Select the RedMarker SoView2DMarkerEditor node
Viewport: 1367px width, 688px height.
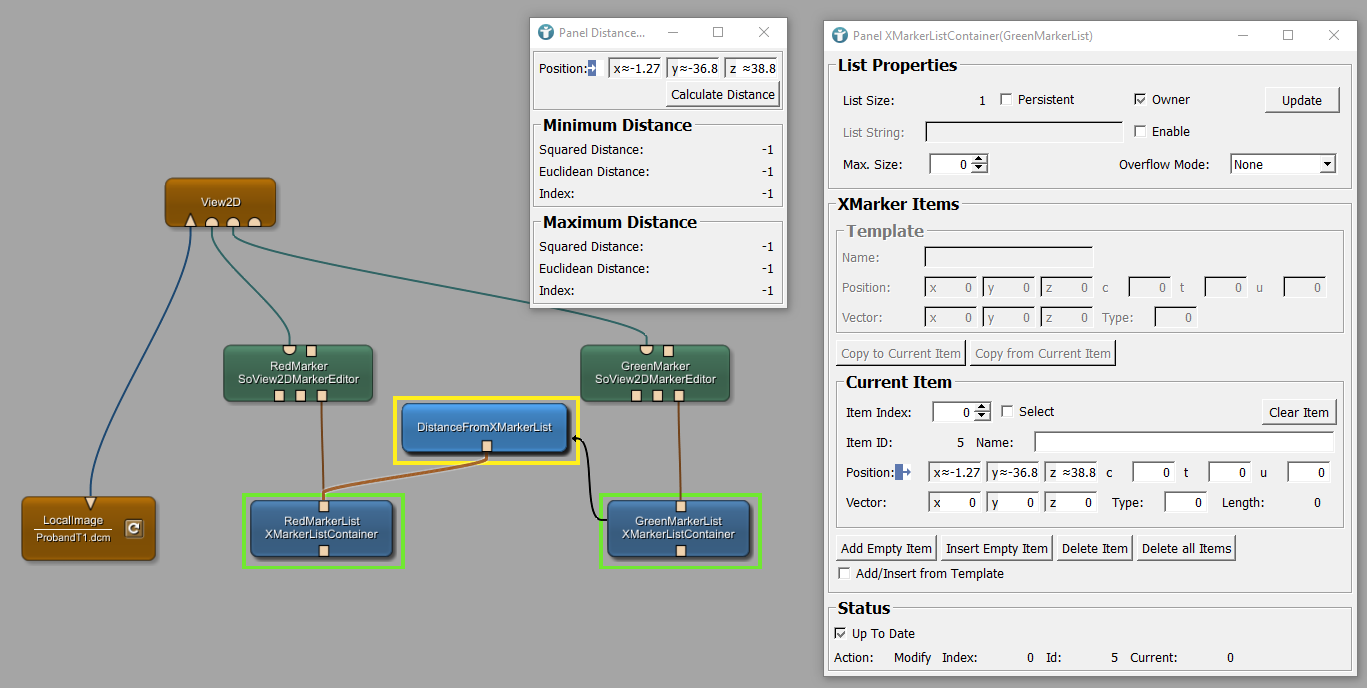pyautogui.click(x=298, y=372)
